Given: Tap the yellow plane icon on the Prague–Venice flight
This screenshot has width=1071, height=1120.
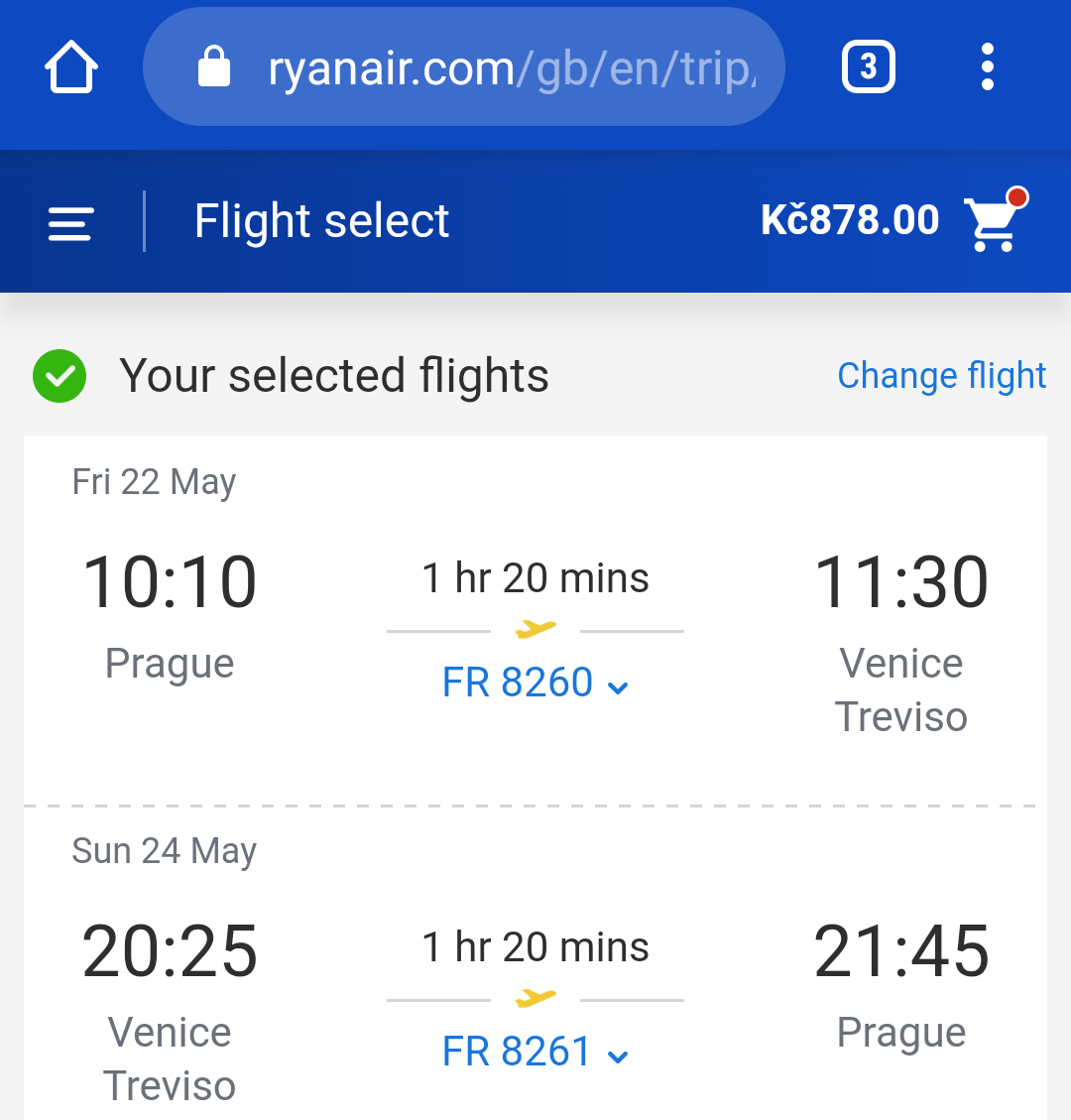Looking at the screenshot, I should 535,629.
